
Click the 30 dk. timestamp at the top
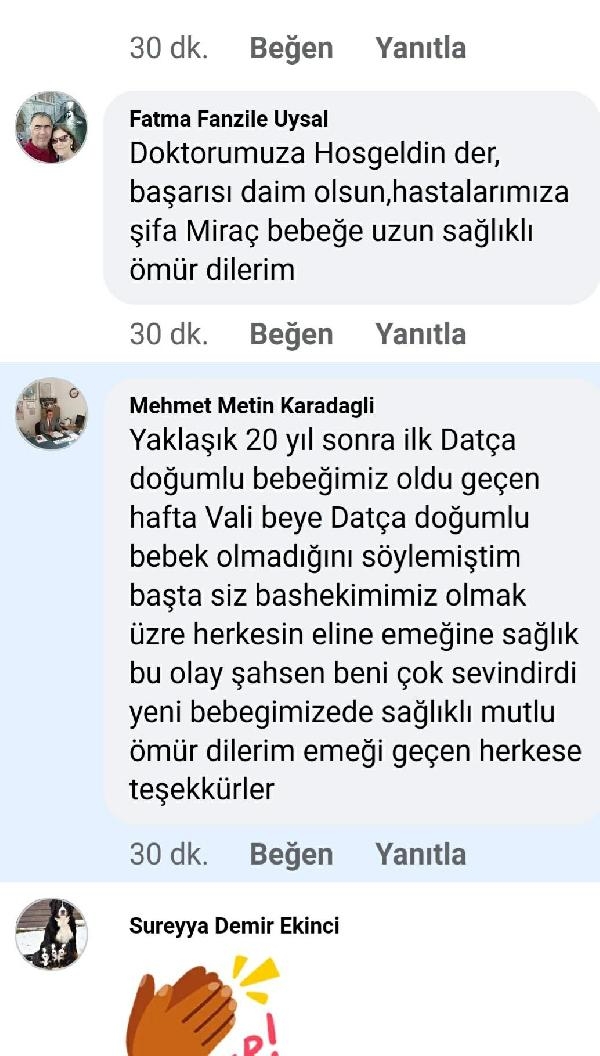pos(168,48)
